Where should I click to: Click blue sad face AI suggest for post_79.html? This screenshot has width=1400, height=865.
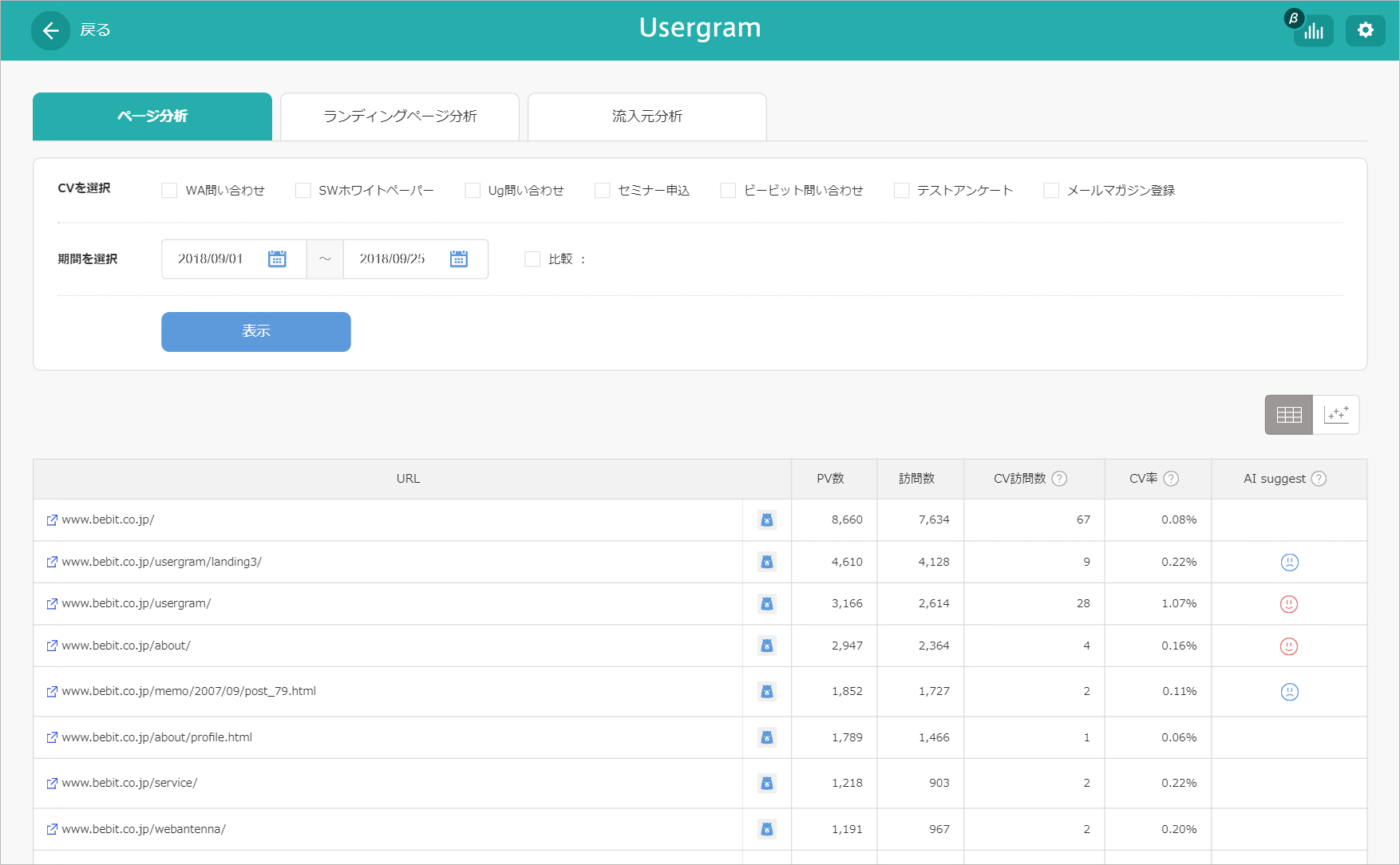coord(1289,692)
